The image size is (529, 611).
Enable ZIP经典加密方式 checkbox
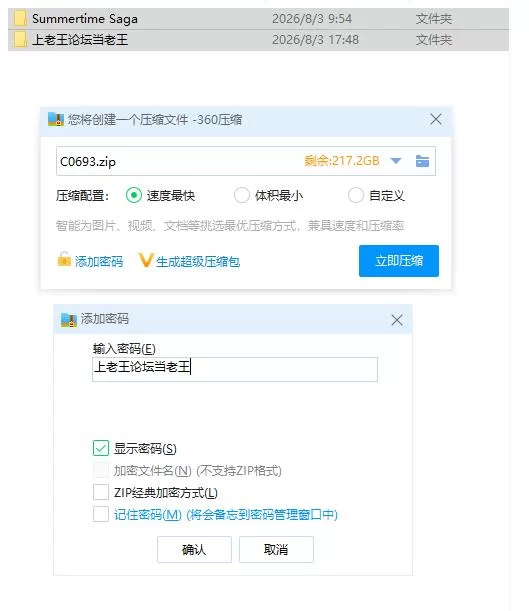(x=101, y=492)
